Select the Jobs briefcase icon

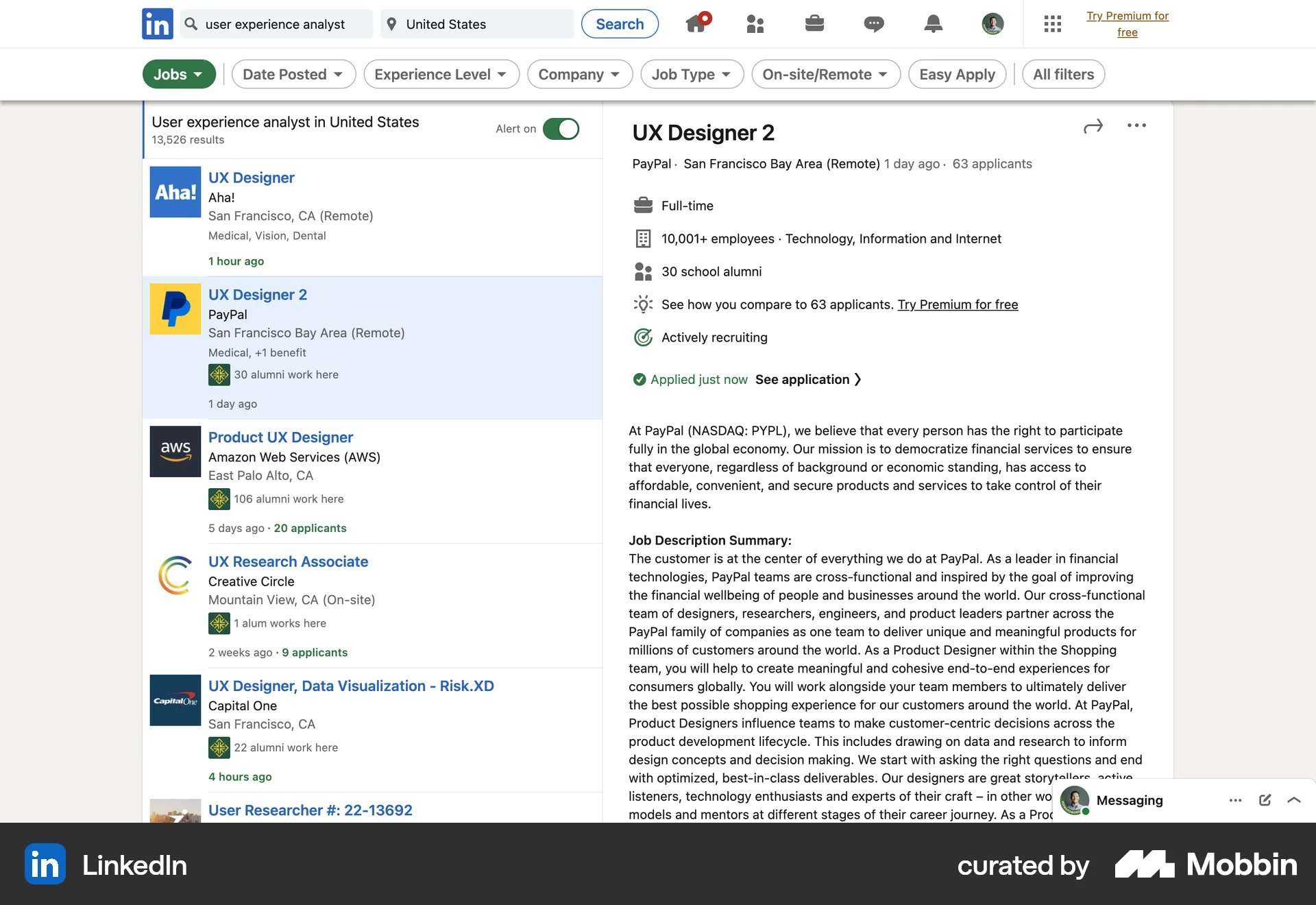coord(814,23)
